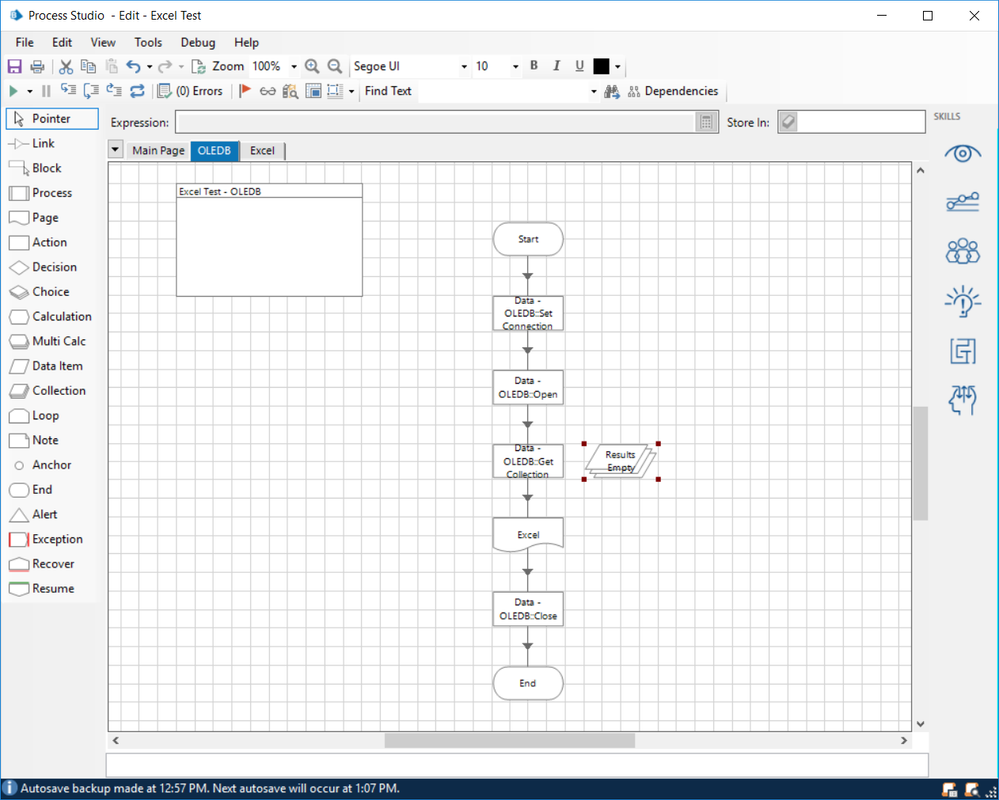Click the black font color swatch

pyautogui.click(x=601, y=67)
